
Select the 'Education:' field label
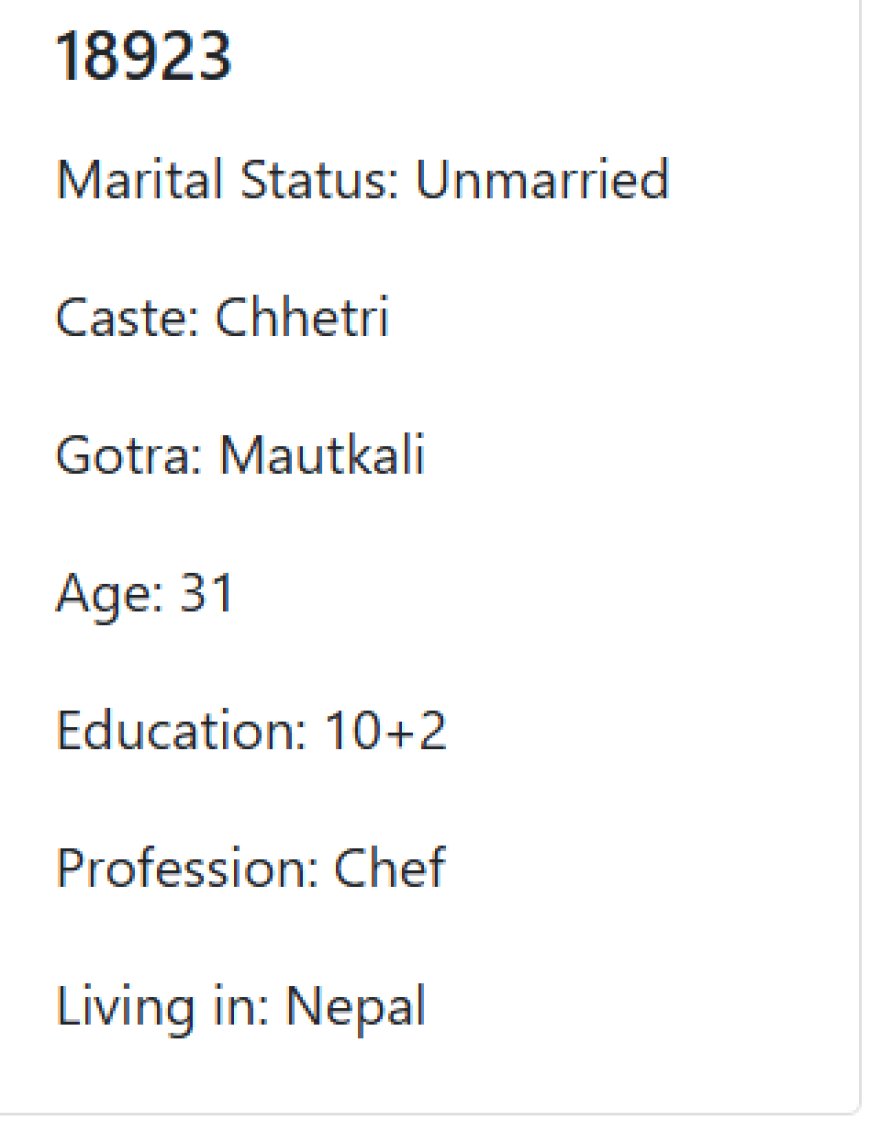182,730
